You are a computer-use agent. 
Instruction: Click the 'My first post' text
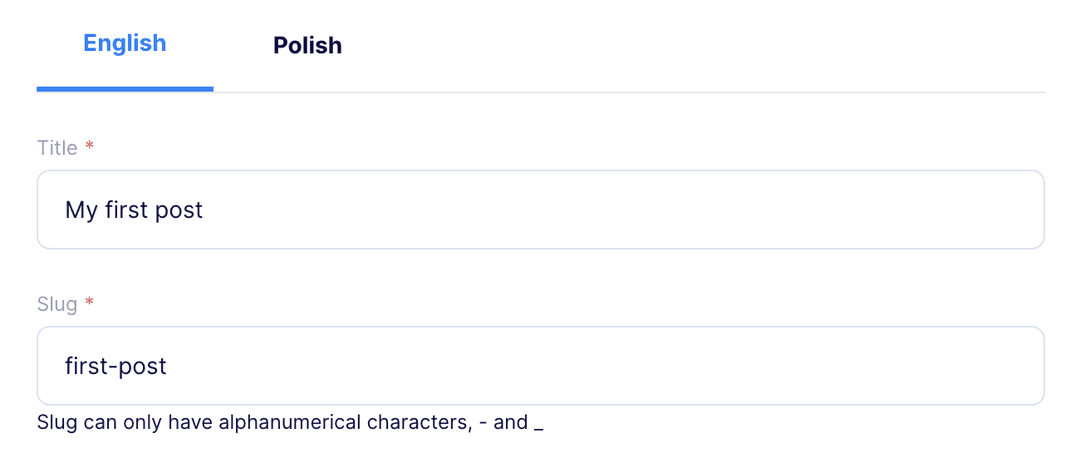(134, 210)
